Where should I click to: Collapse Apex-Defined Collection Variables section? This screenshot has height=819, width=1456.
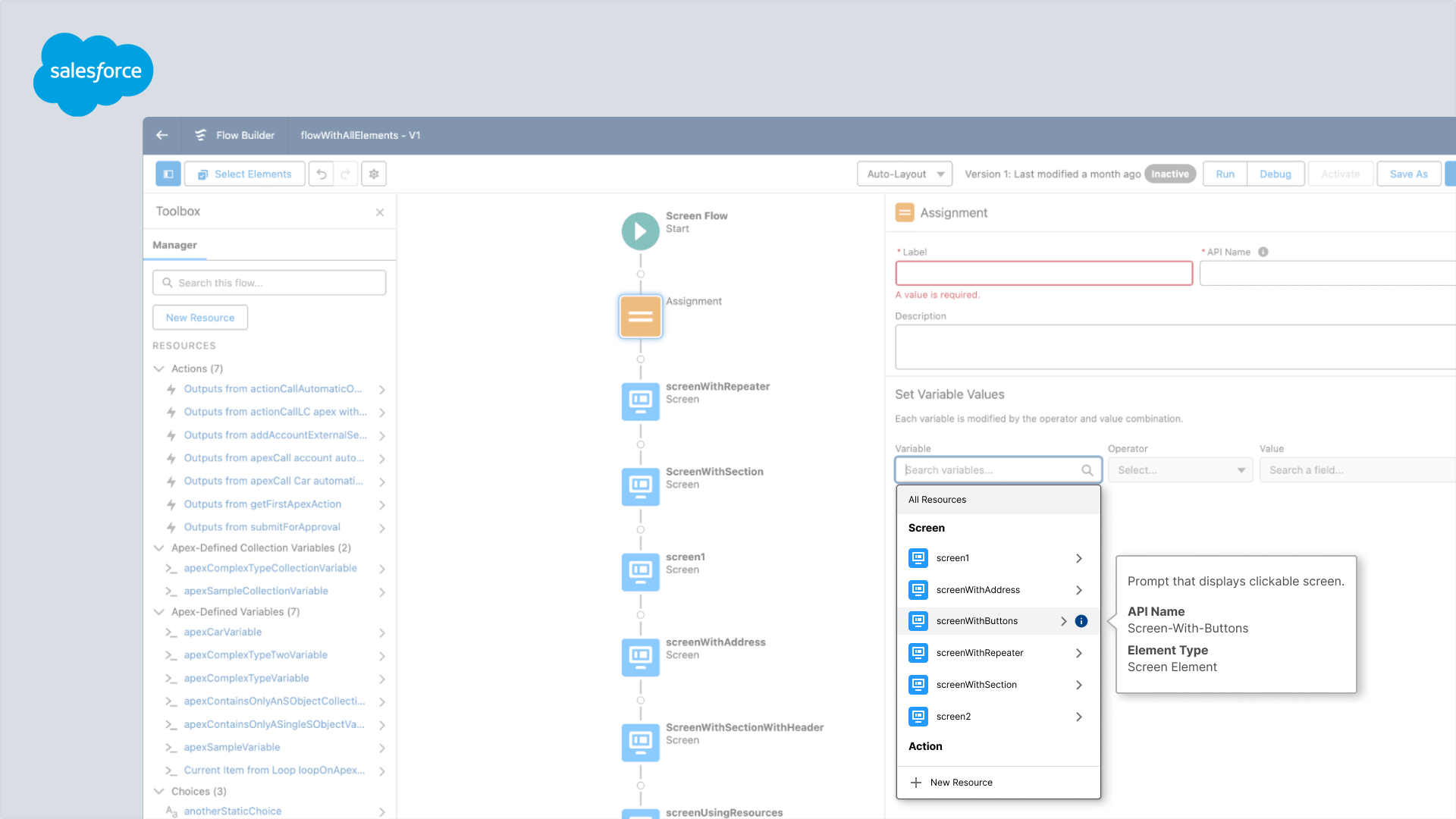pos(159,548)
